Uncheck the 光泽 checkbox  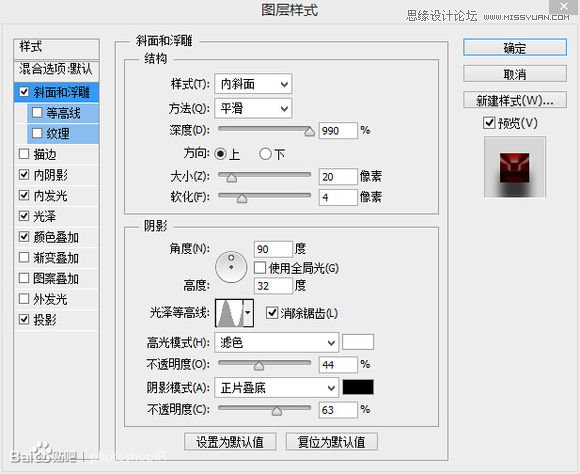(x=24, y=216)
